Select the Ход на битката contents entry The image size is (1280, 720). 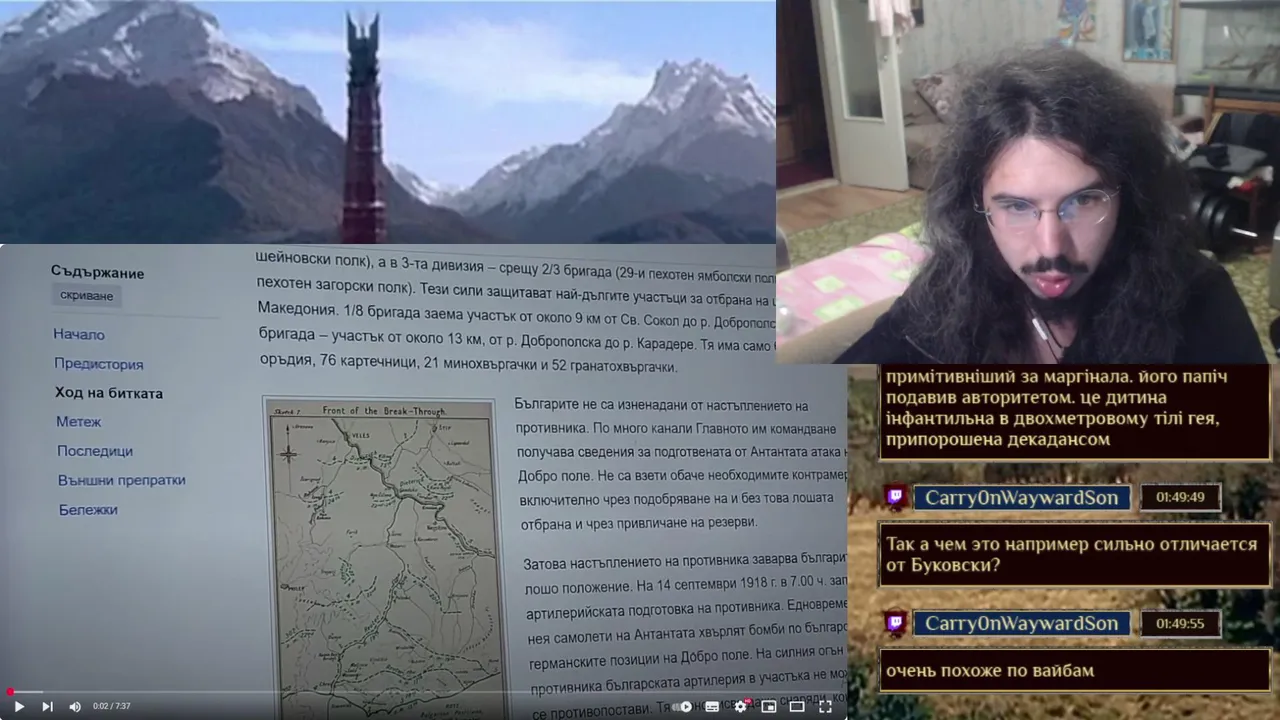[x=109, y=393]
